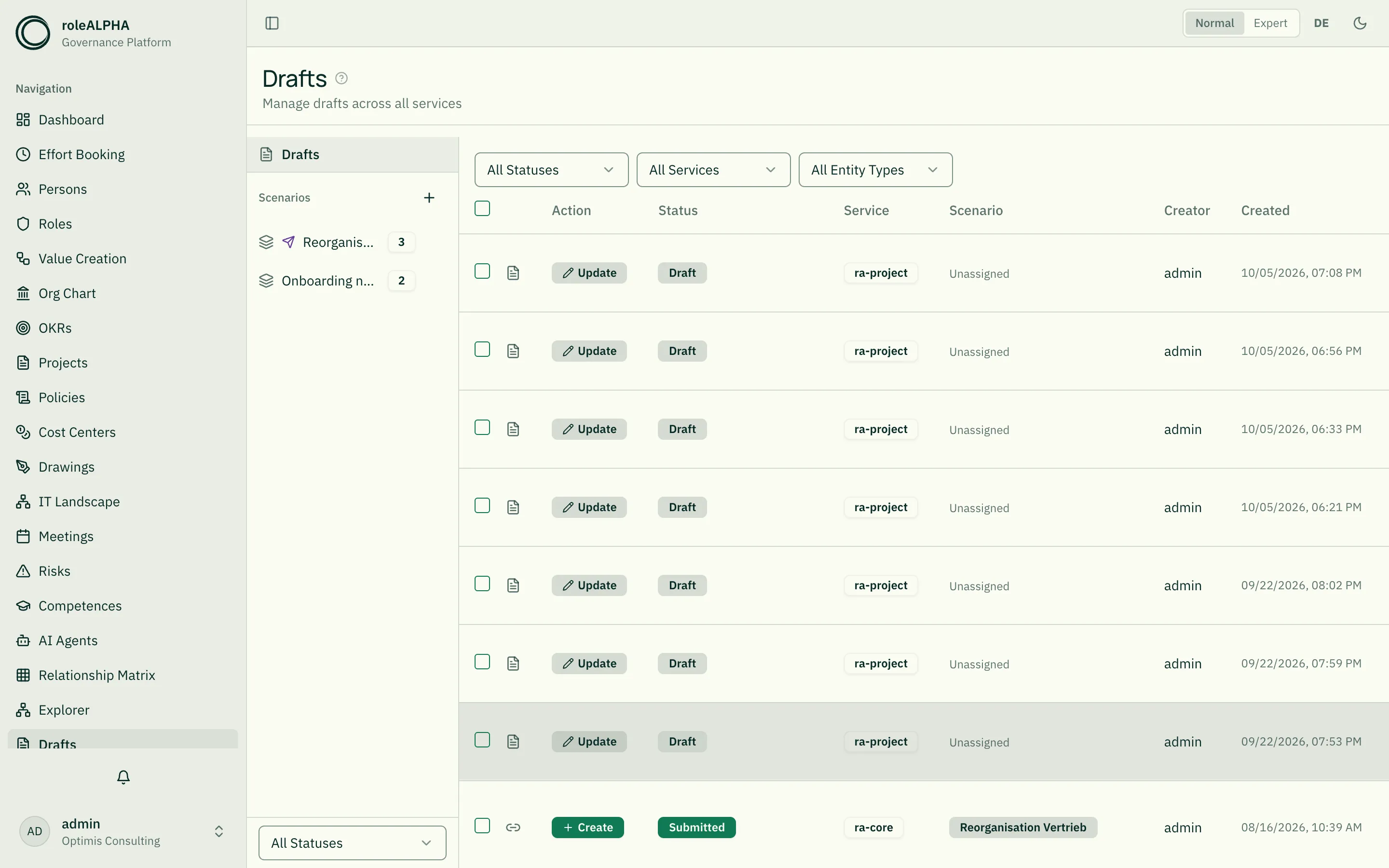Click the paper-plane icon on Reorganis... scenario
This screenshot has height=868, width=1389.
point(289,242)
